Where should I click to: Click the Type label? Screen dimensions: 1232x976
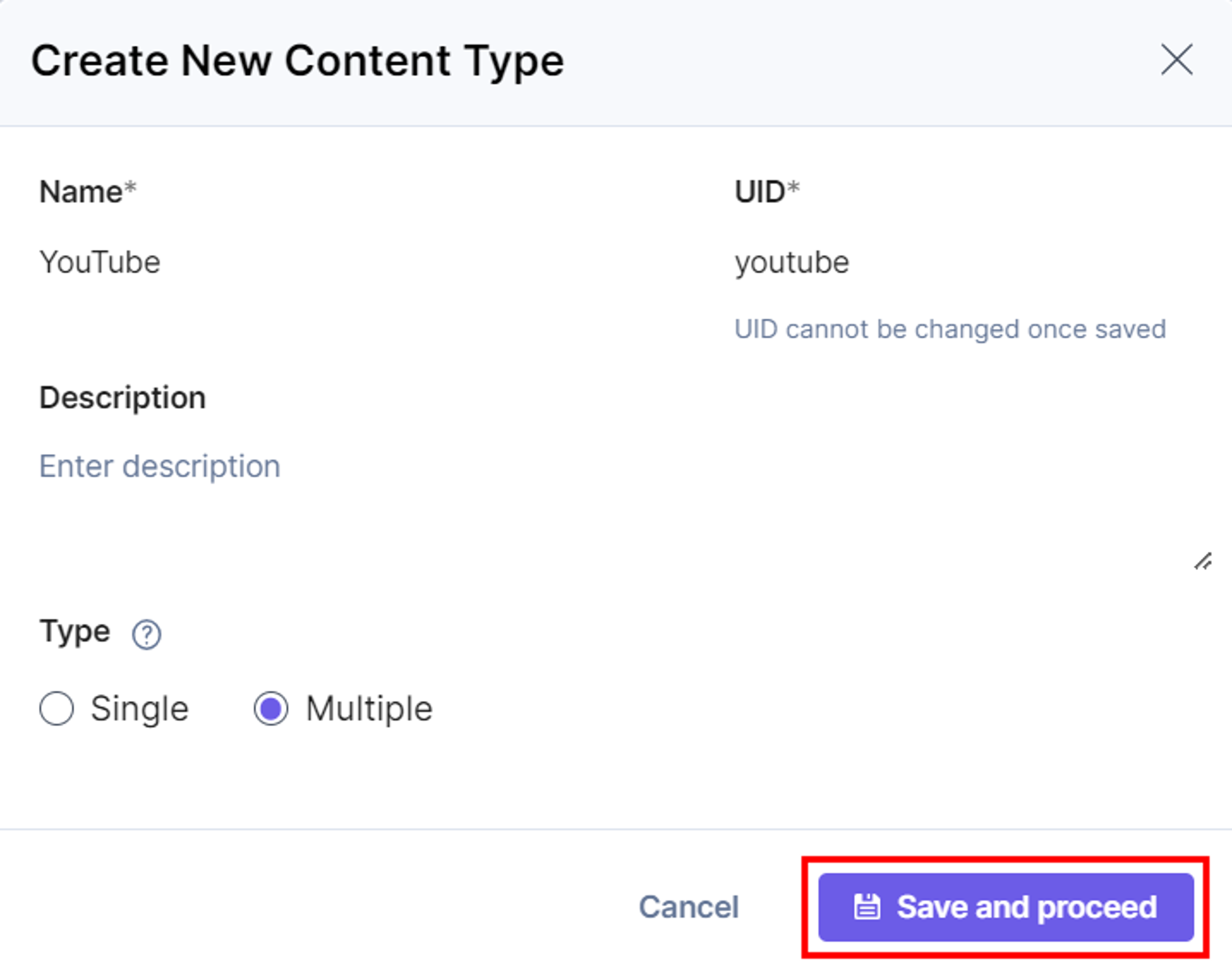pos(75,633)
